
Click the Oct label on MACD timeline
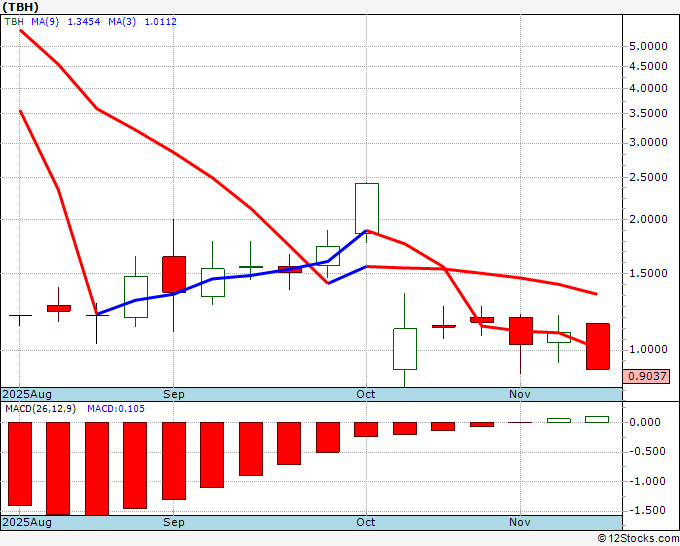[x=366, y=522]
